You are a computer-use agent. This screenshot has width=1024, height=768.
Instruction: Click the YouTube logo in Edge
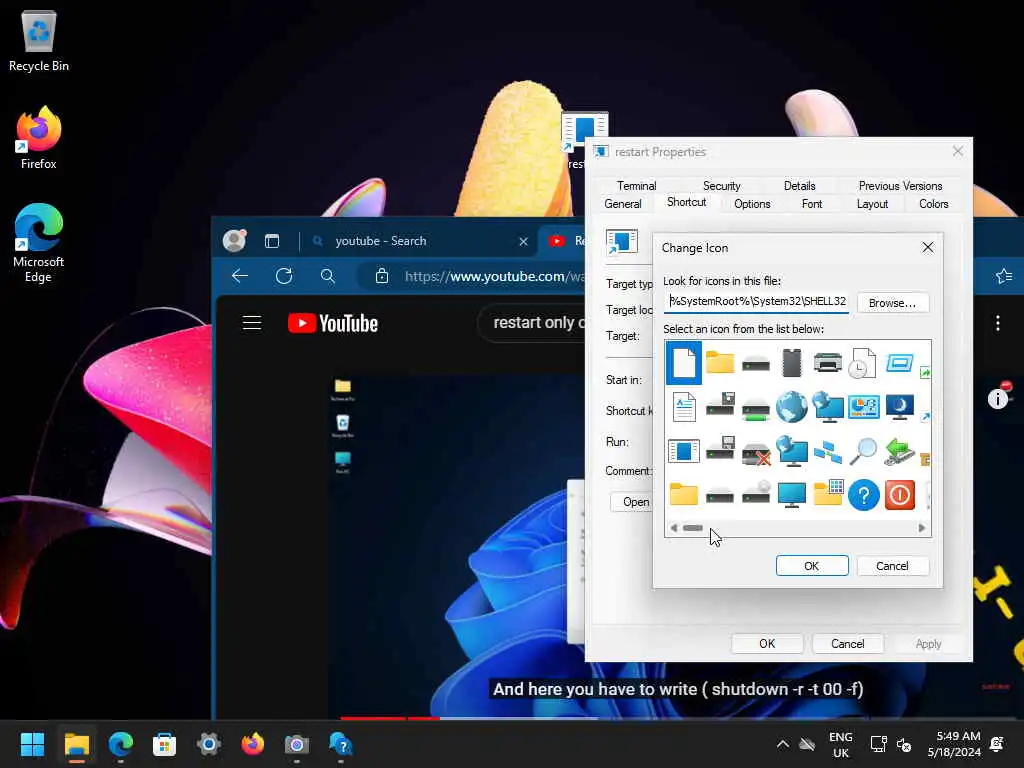coord(333,323)
